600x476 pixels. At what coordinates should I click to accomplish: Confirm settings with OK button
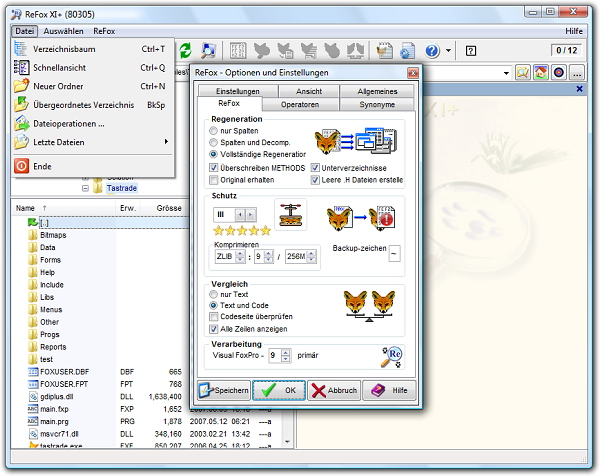[x=279, y=390]
